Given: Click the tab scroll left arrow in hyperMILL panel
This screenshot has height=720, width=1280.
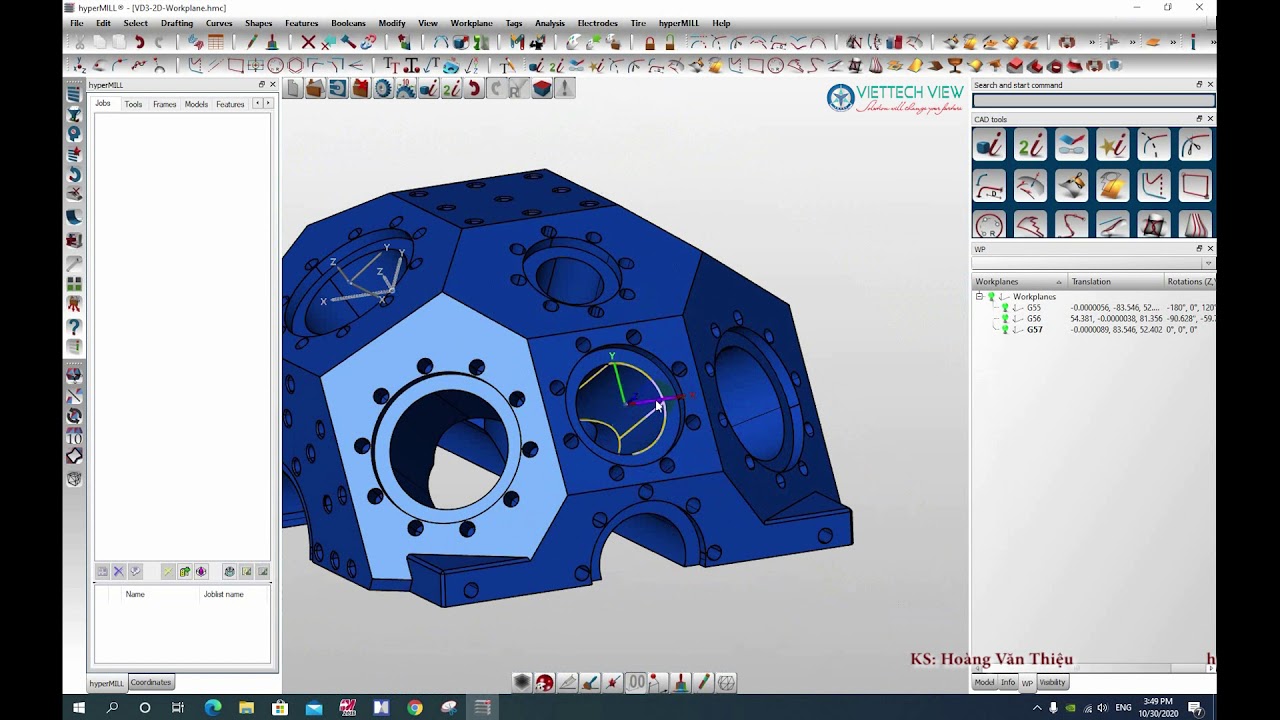Looking at the screenshot, I should (x=257, y=104).
